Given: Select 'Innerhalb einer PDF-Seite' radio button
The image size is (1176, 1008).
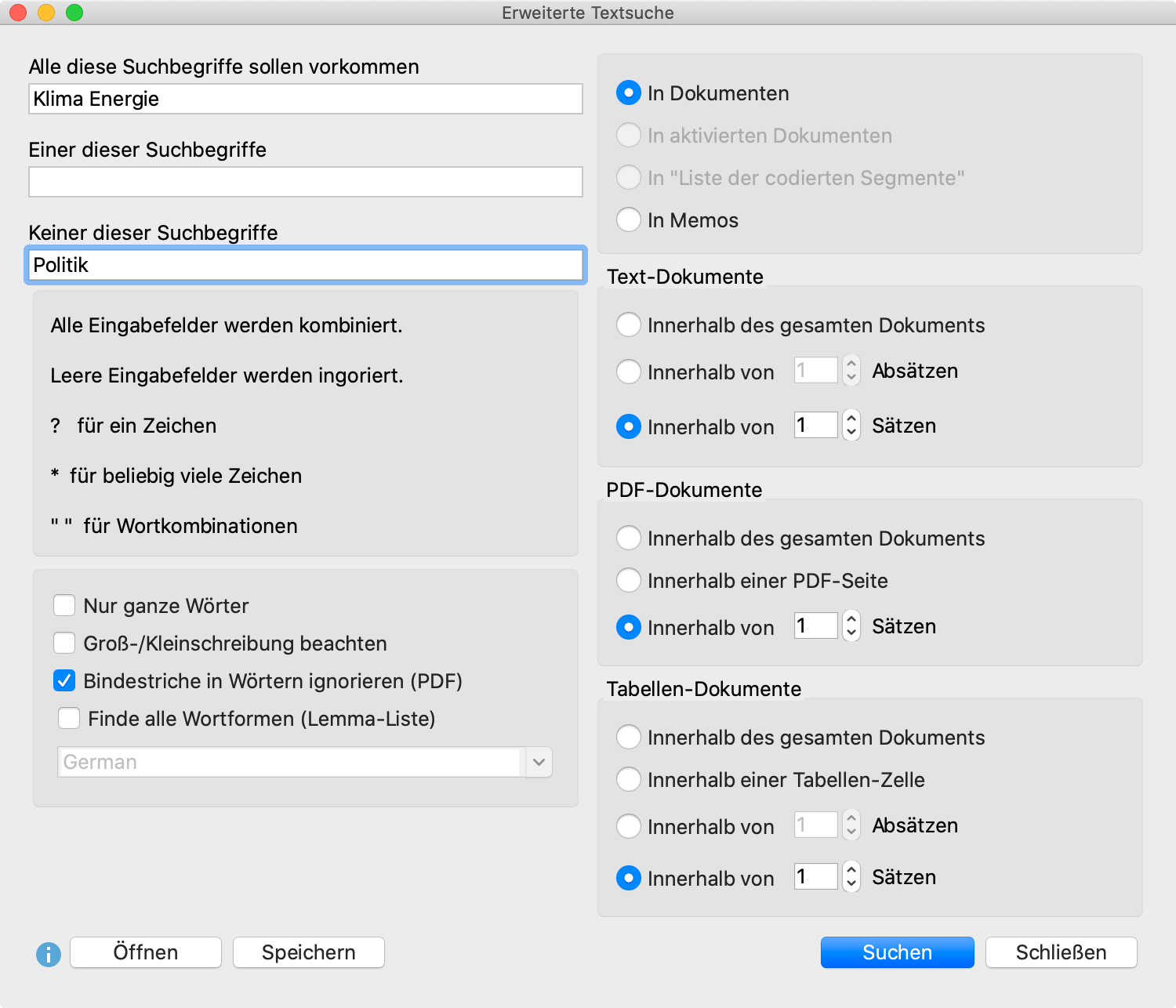Looking at the screenshot, I should coord(629,581).
